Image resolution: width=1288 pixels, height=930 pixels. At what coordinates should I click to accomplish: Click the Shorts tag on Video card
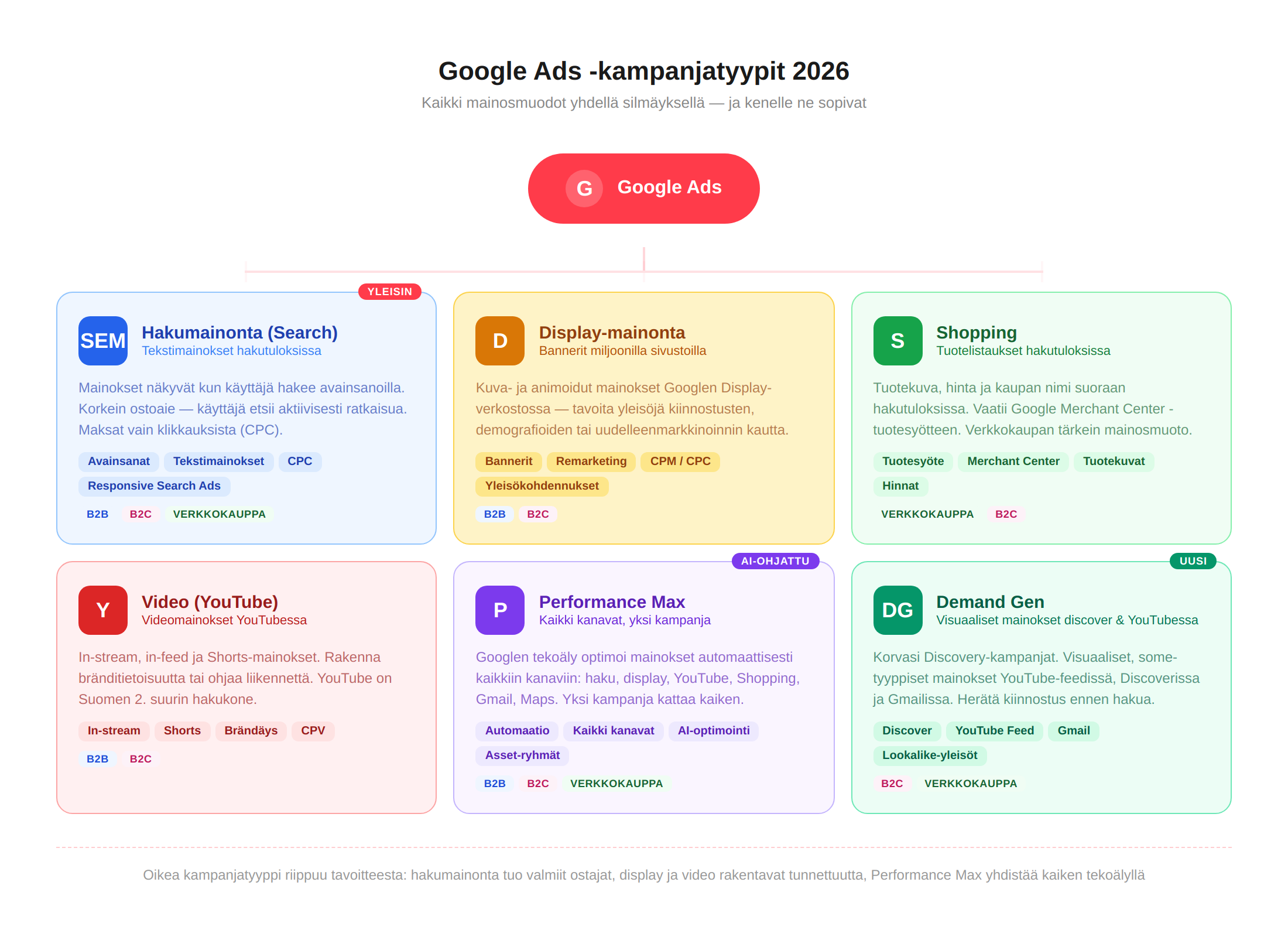182,731
